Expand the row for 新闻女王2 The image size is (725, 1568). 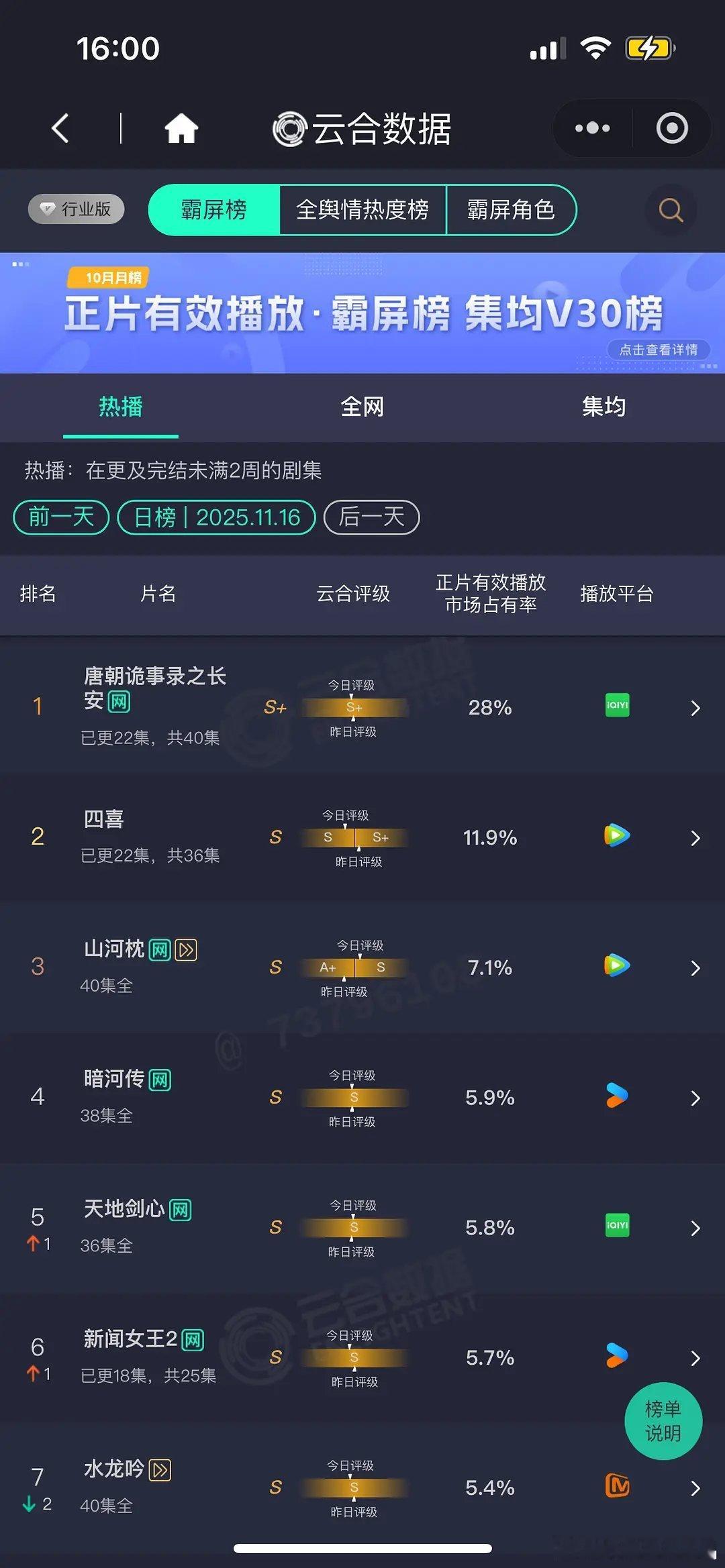pyautogui.click(x=695, y=1358)
